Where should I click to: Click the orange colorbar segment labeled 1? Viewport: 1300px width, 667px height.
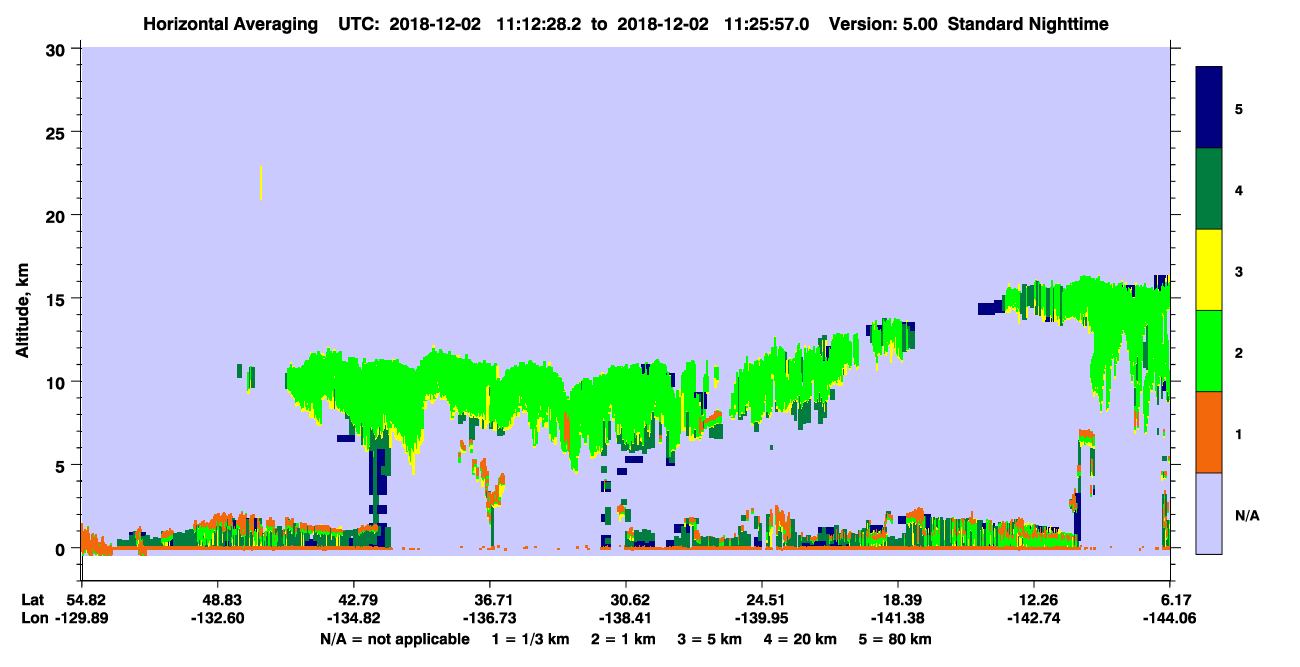coord(1209,432)
